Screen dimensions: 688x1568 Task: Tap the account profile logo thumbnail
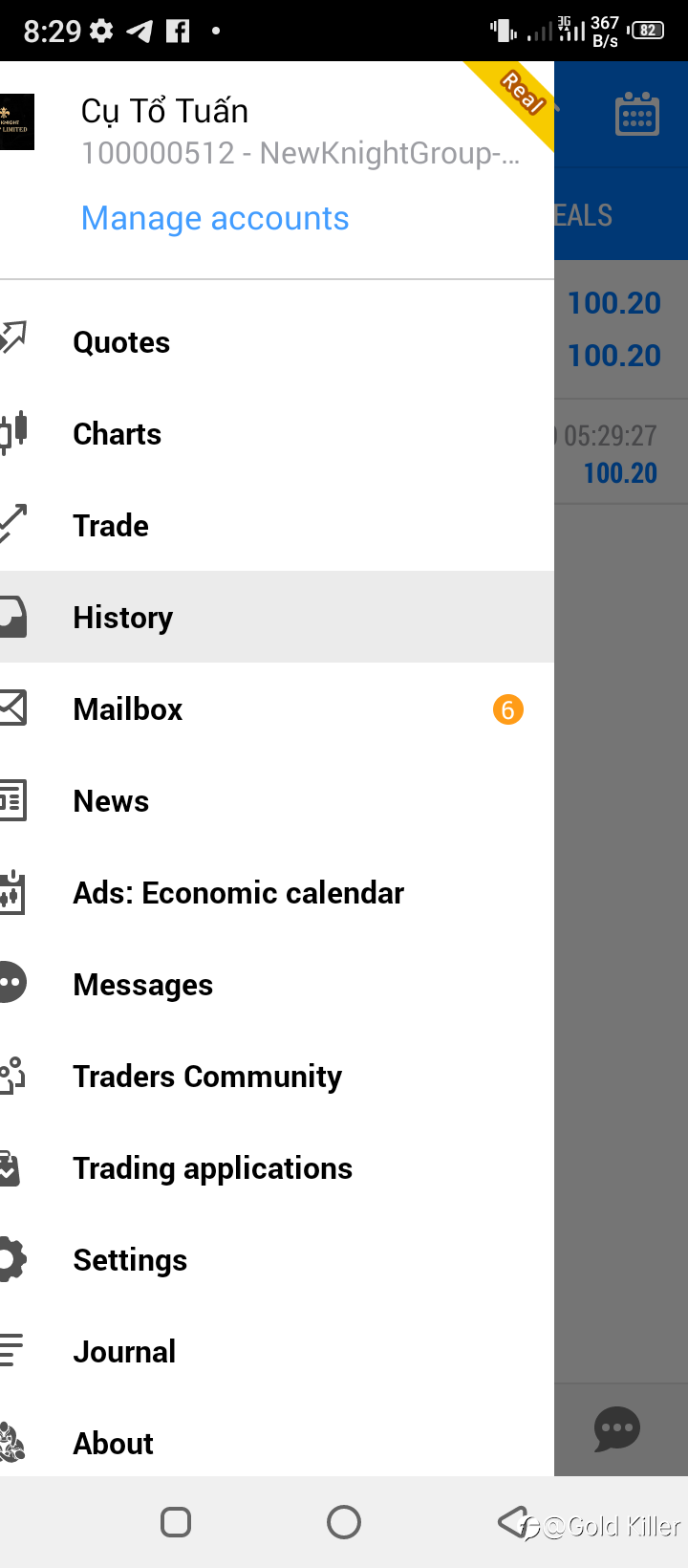(17, 121)
